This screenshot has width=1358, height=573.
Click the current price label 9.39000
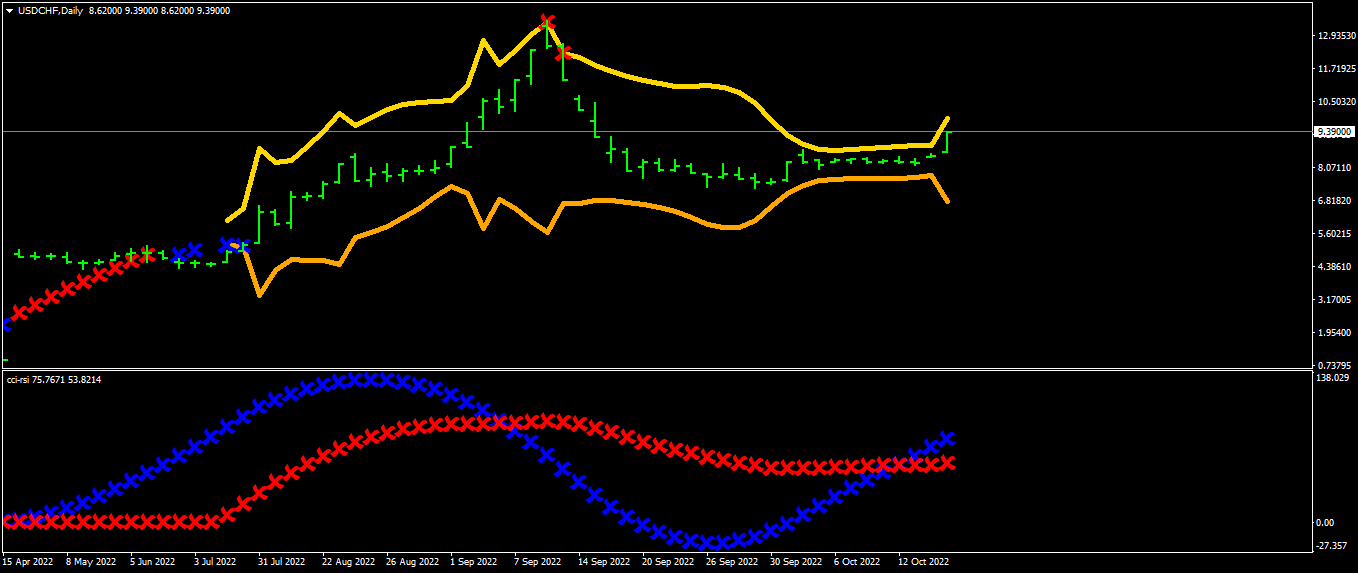[x=1335, y=132]
